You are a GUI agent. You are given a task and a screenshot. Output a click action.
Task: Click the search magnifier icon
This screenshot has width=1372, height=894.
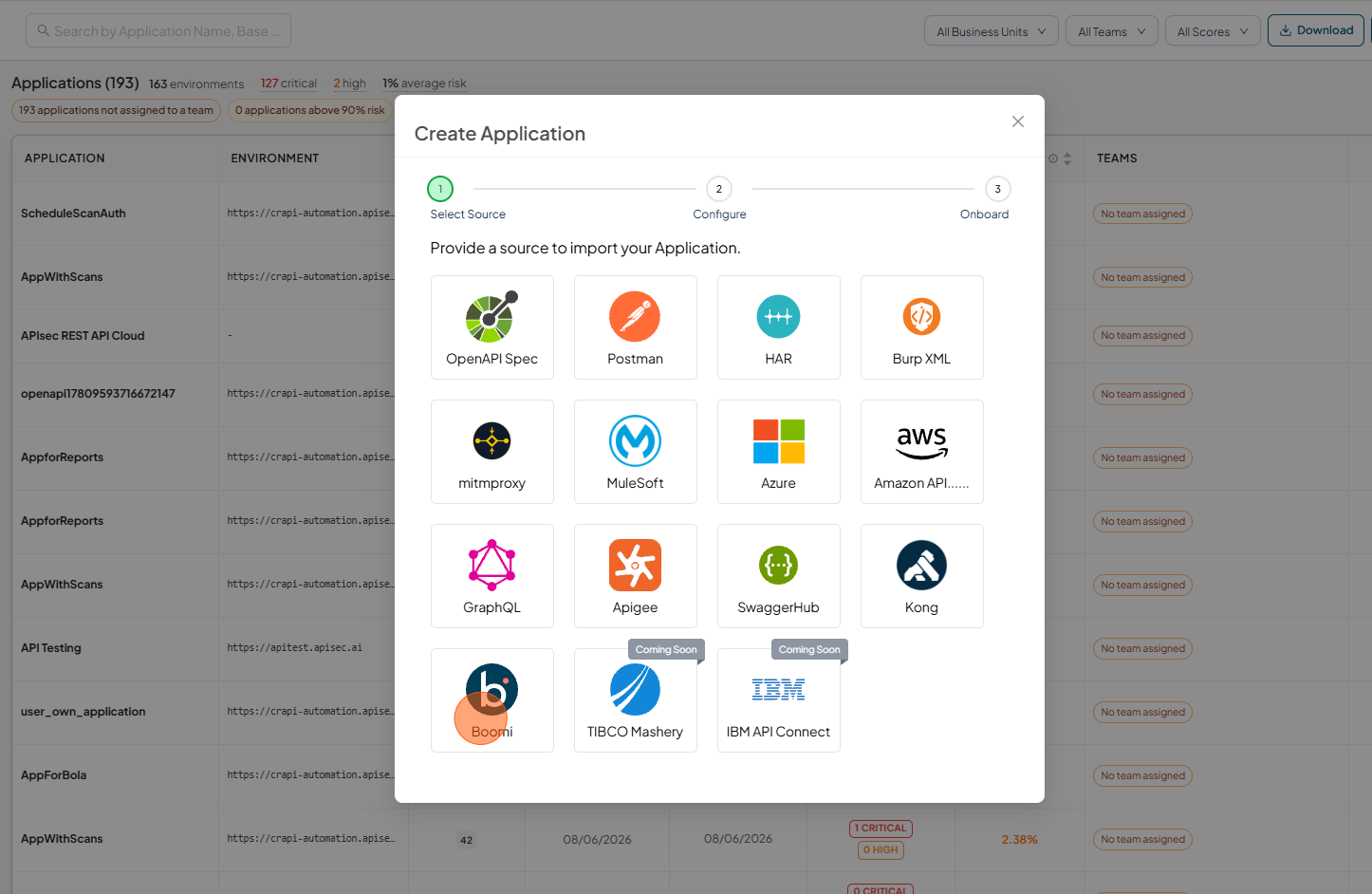(44, 30)
